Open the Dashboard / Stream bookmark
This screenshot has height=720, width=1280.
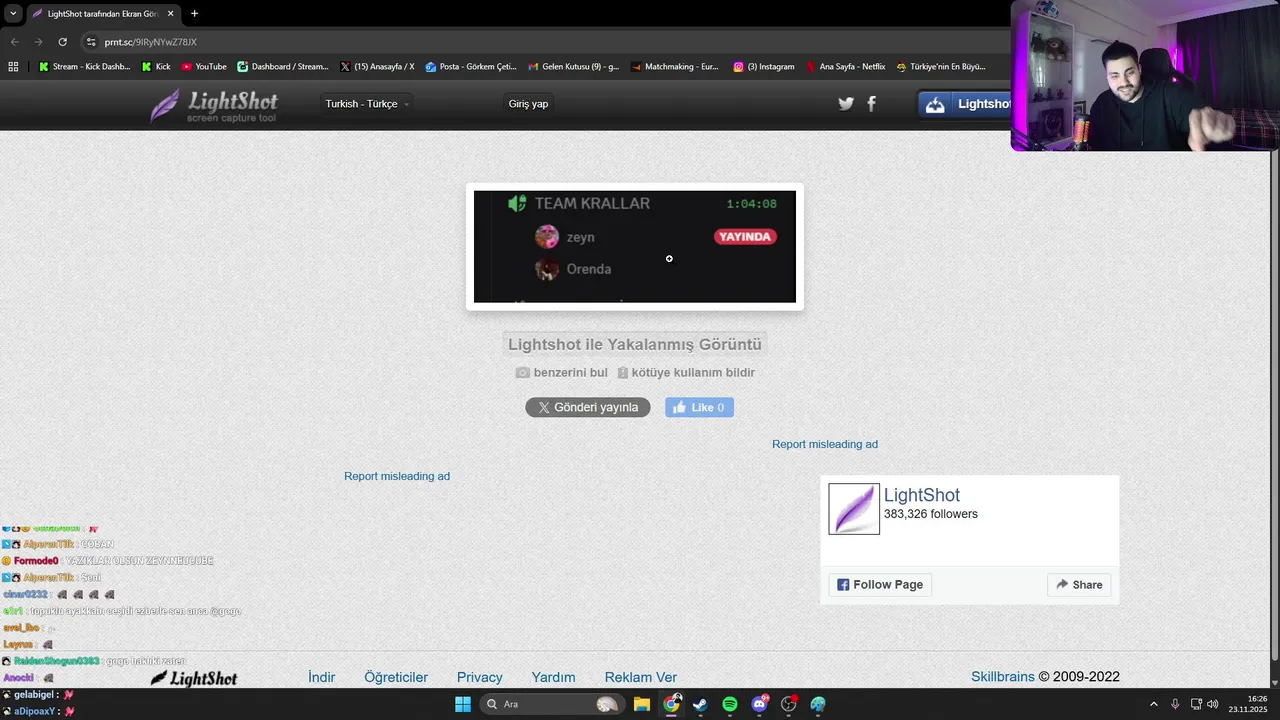(283, 67)
